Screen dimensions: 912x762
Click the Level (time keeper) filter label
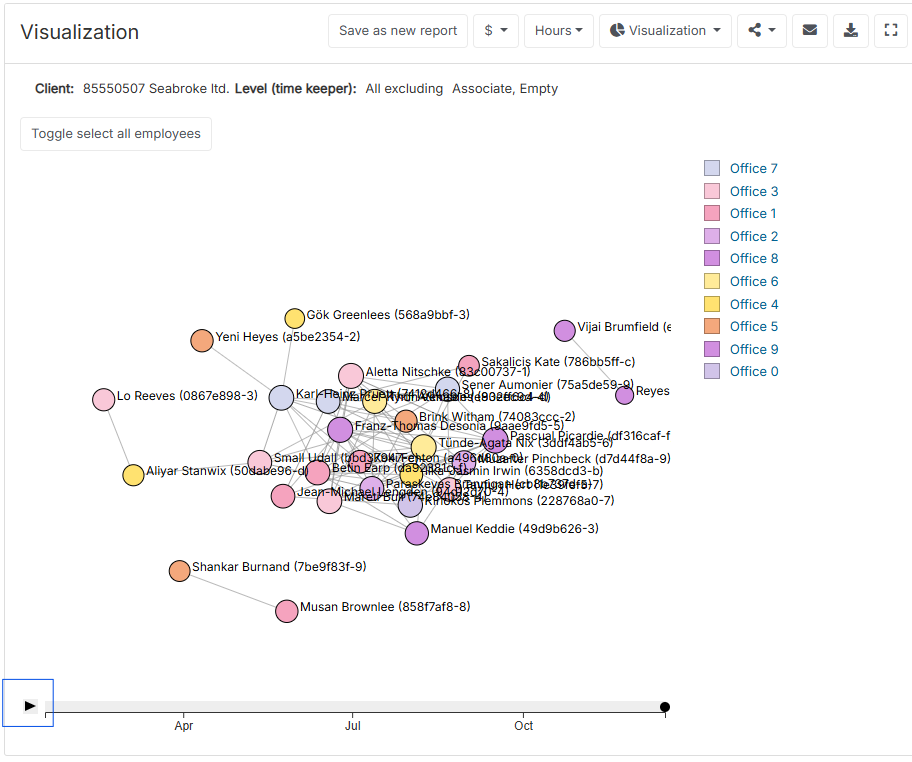295,88
